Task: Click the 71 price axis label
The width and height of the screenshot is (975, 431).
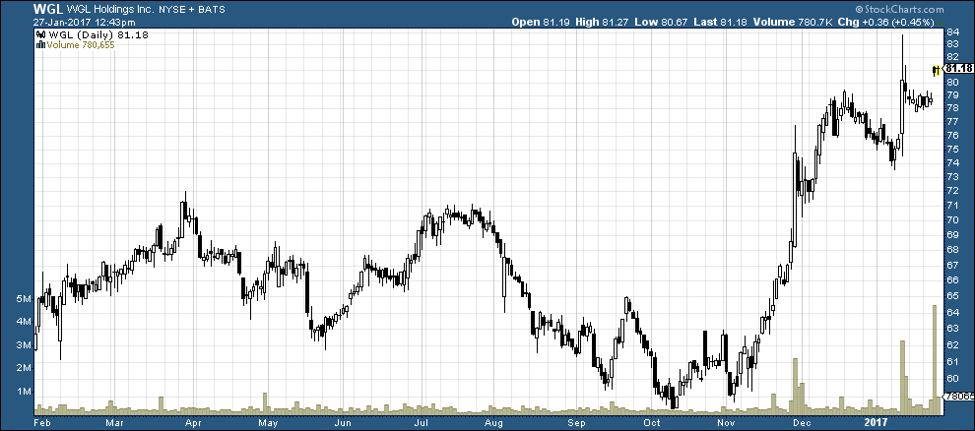Action: click(x=951, y=205)
